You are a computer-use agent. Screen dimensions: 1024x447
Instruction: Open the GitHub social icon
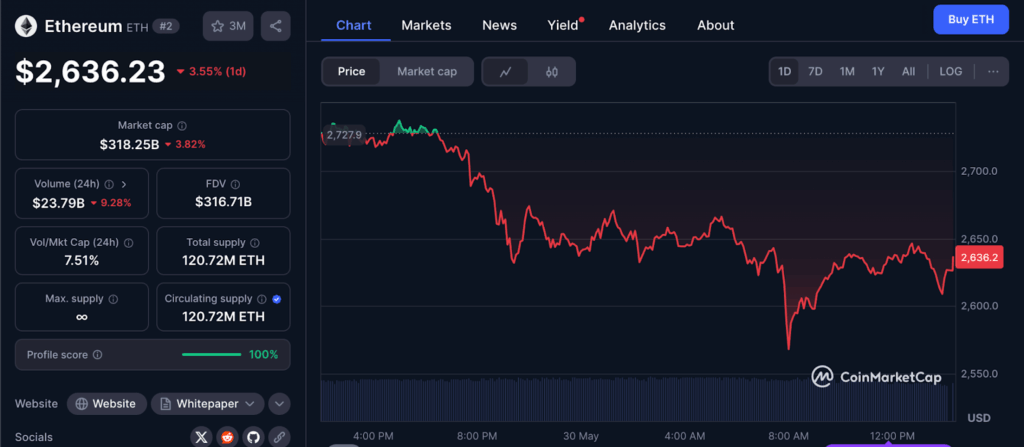pyautogui.click(x=254, y=437)
